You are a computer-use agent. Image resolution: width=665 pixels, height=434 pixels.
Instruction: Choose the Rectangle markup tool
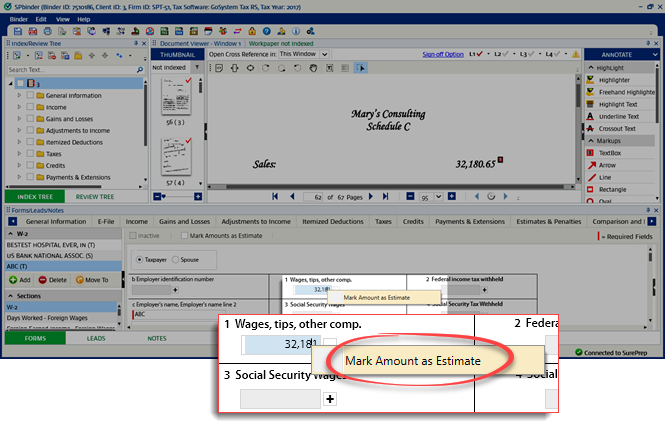612,188
